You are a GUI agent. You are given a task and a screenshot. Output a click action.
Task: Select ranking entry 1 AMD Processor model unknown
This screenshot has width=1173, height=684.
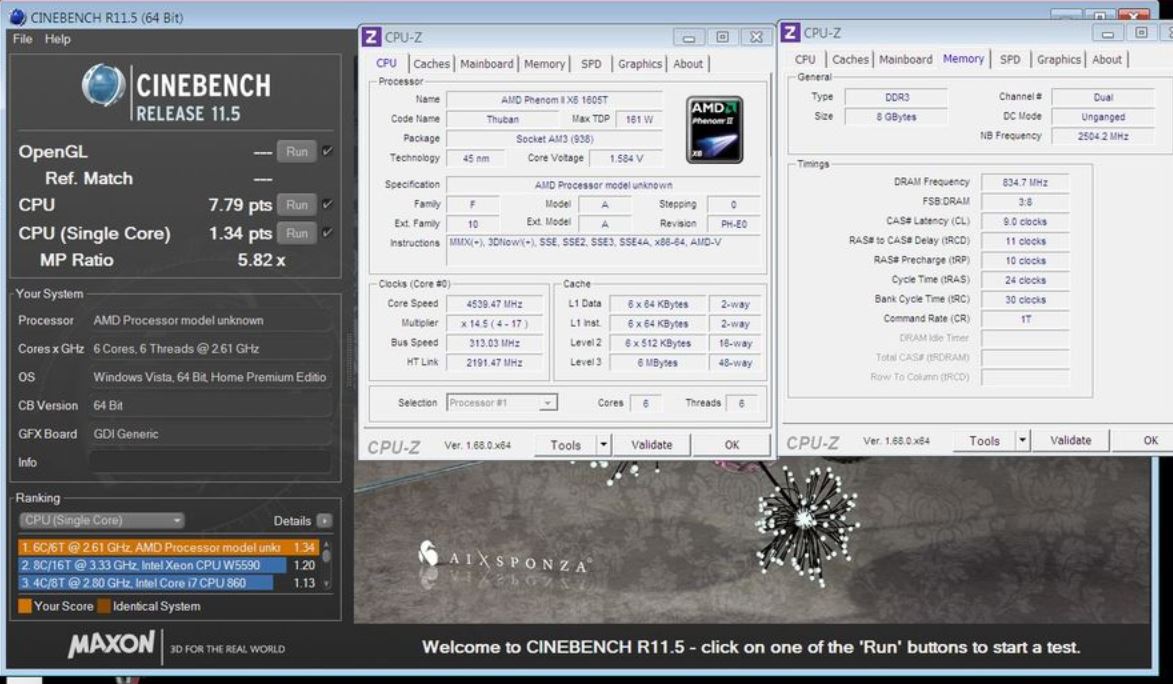(168, 547)
